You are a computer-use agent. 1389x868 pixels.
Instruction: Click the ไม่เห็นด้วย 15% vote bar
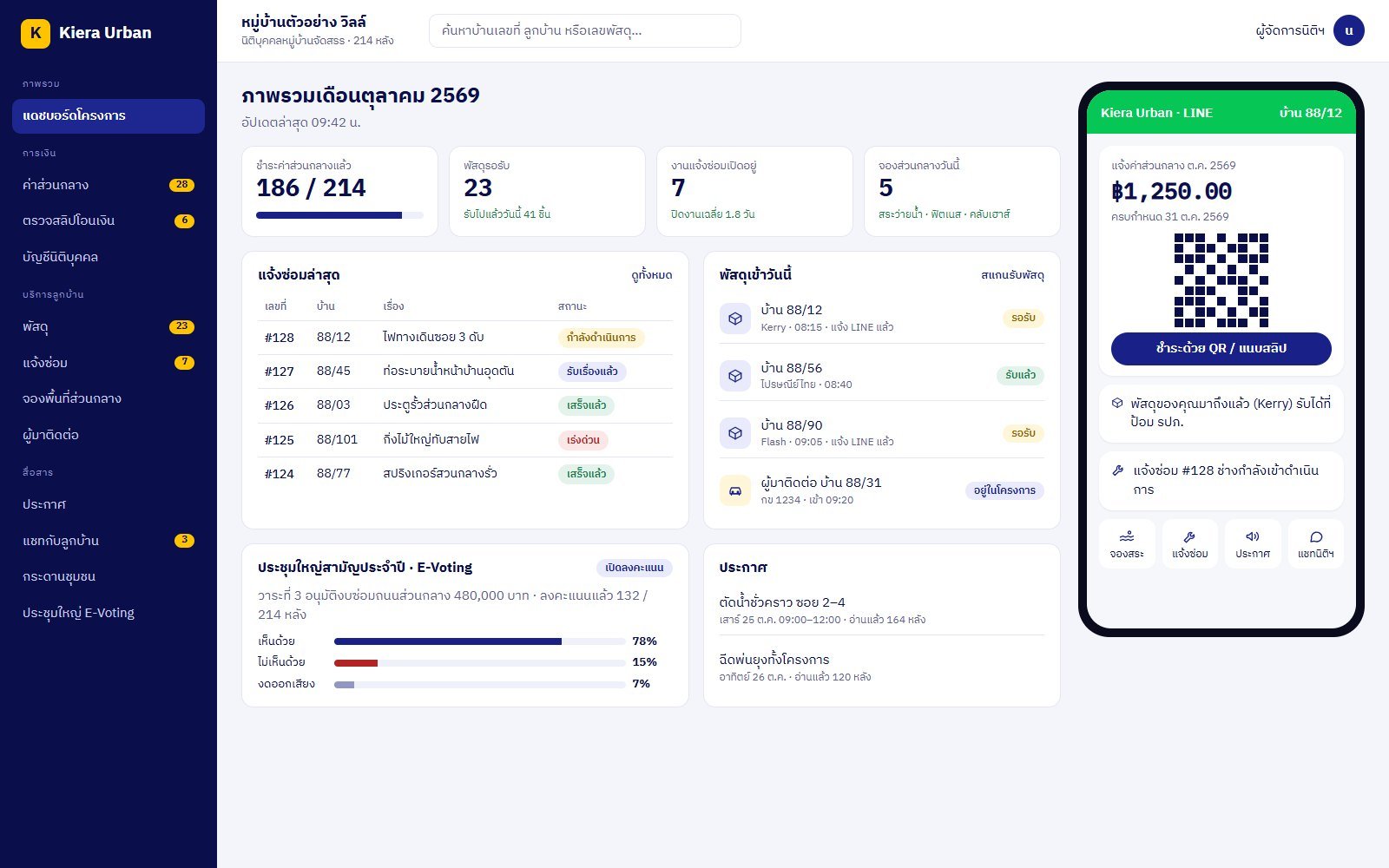(x=480, y=662)
